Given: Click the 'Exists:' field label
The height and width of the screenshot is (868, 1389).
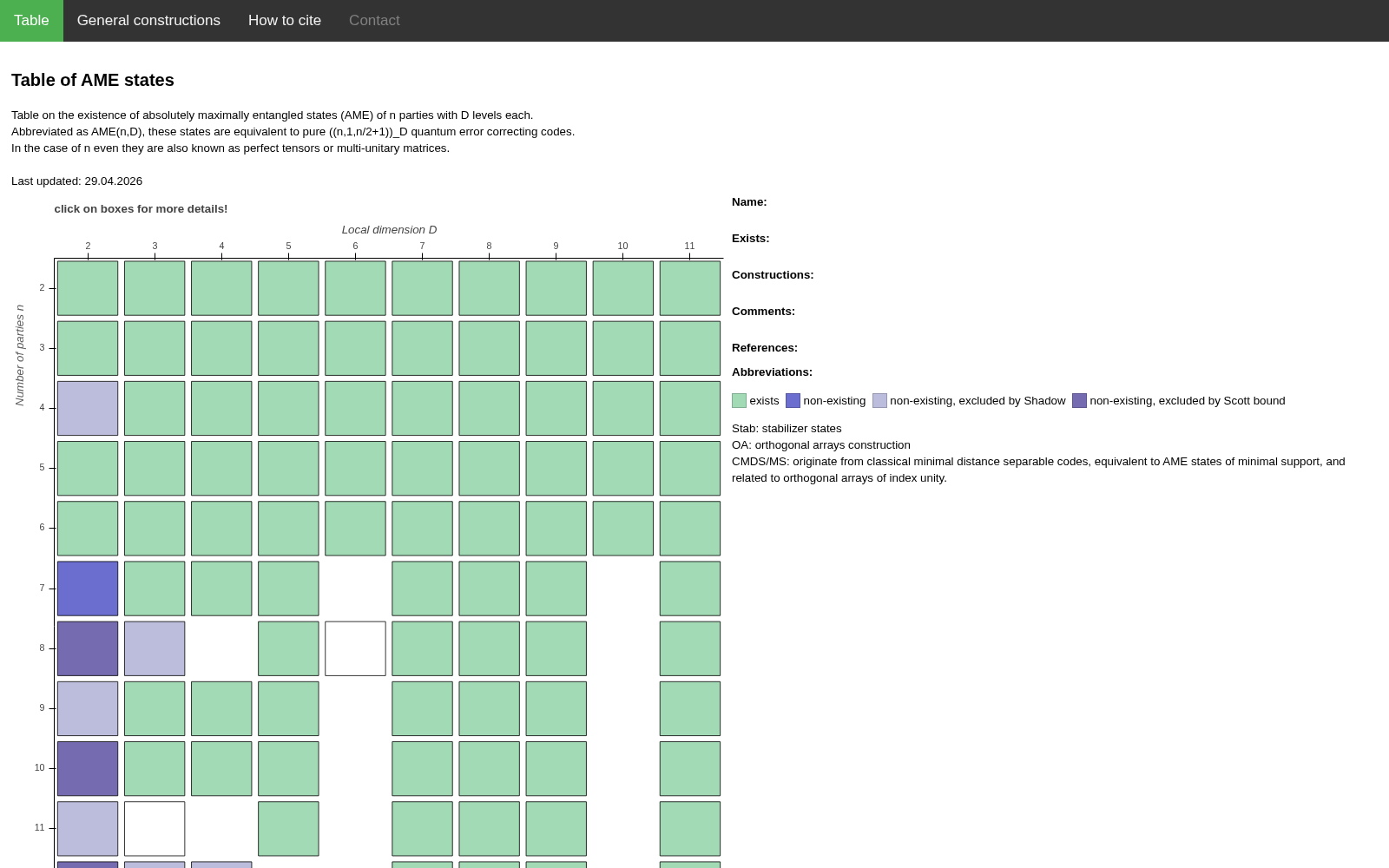Looking at the screenshot, I should [750, 239].
